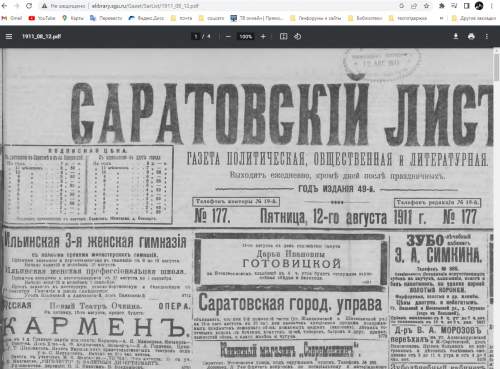This screenshot has width=500, height=369.
Task: Zoom out with the minus icon
Action: point(228,36)
